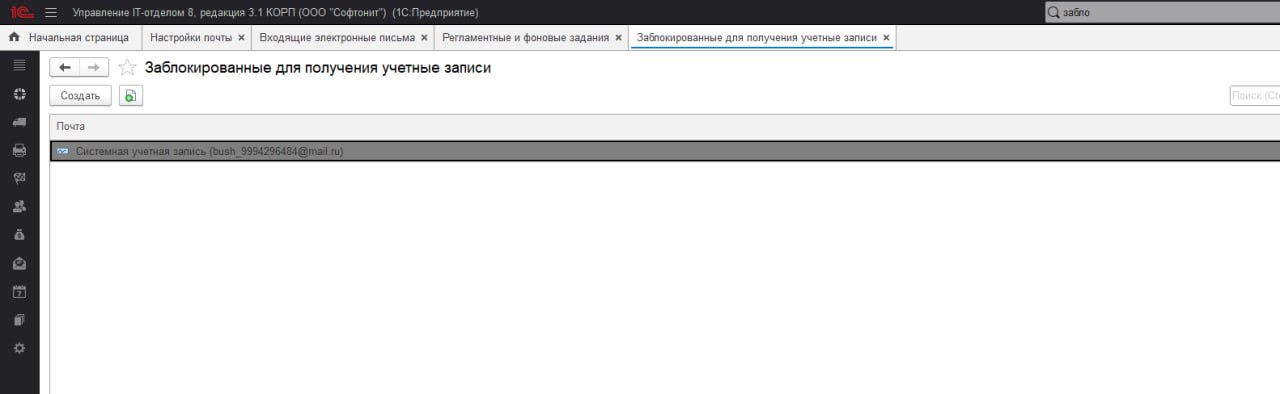Select row 'Системная учетная запись (bush_9994296484@mail.ru)'
The image size is (1280, 394).
point(664,151)
